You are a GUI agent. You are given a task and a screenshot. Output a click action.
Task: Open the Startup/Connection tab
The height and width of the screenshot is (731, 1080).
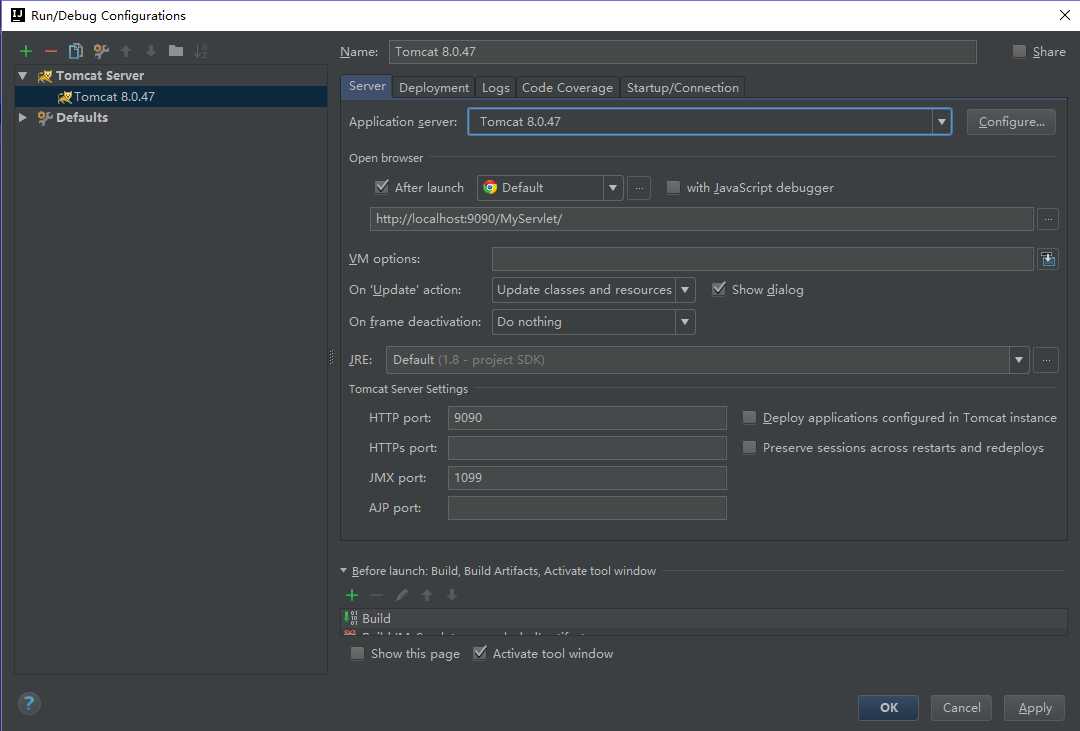point(682,87)
